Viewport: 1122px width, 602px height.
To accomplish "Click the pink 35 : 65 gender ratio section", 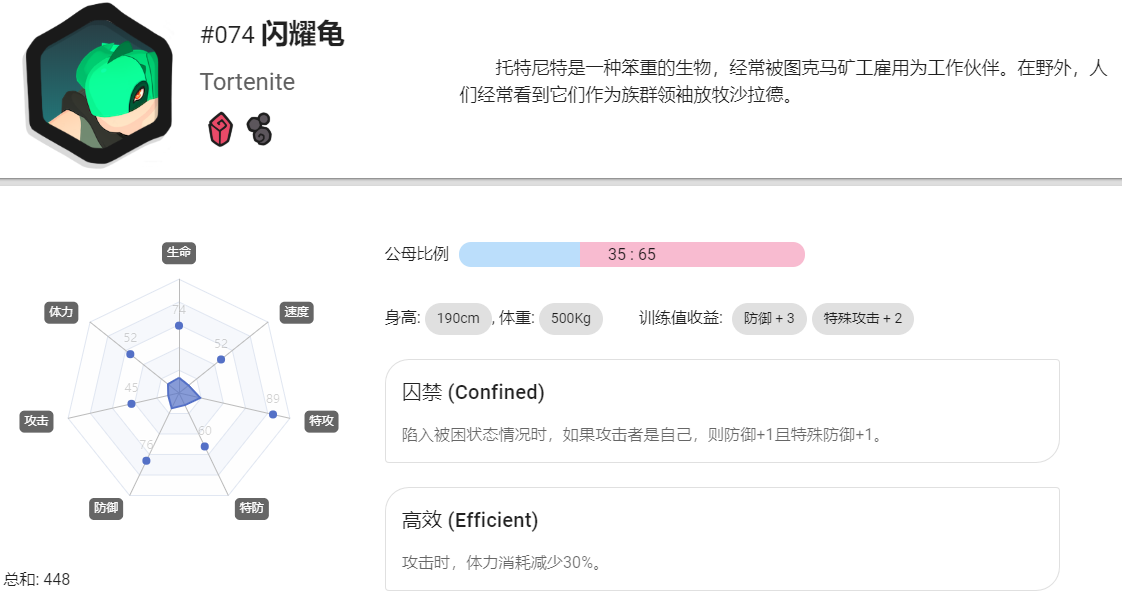I will [692, 254].
